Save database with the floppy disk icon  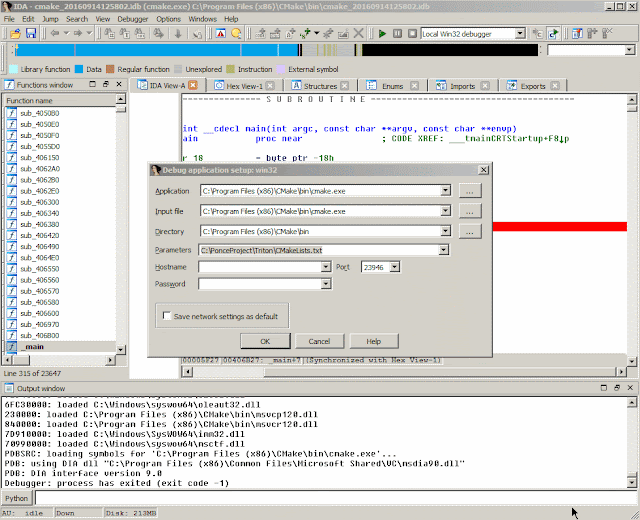(31, 33)
